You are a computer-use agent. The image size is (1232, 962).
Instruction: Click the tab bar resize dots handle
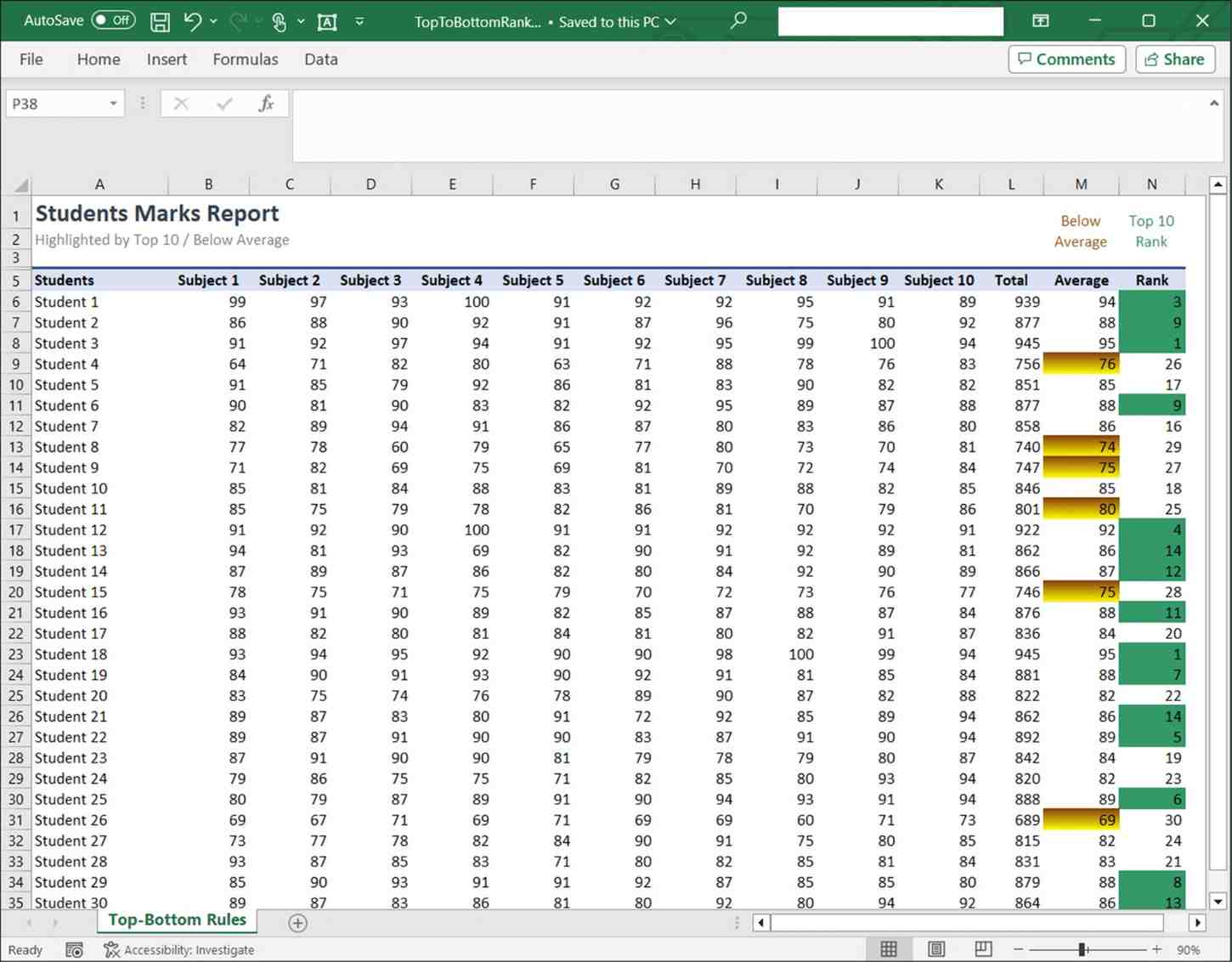737,923
